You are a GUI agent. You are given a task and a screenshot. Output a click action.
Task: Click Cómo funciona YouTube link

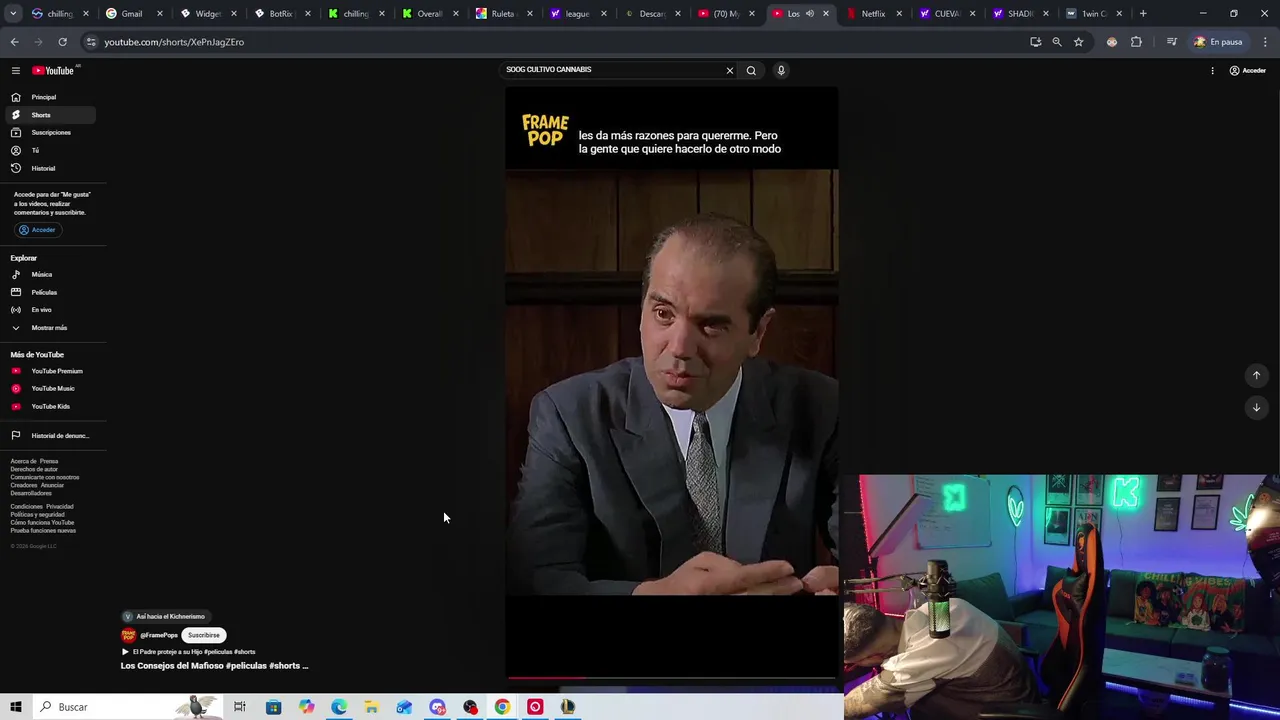click(42, 522)
